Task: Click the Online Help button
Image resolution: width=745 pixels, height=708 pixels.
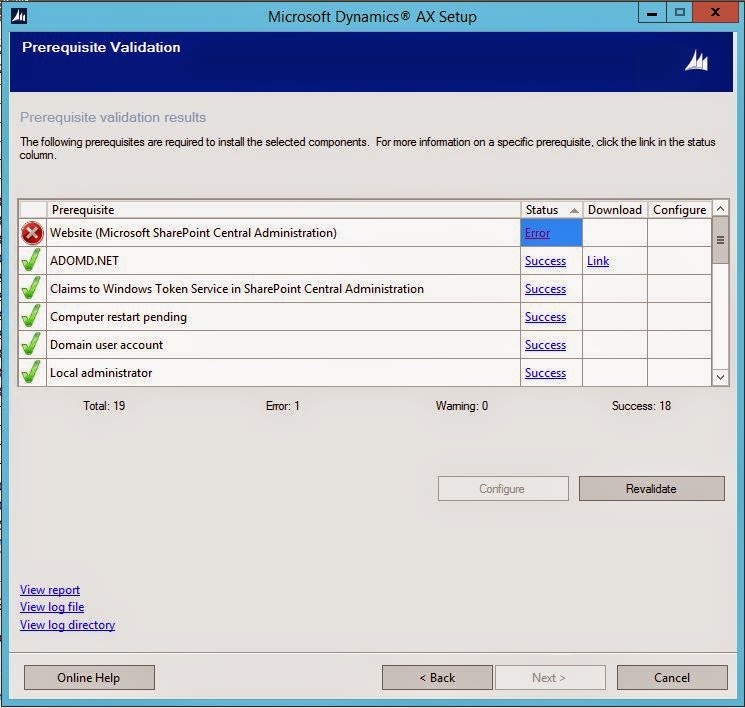Action: coord(89,678)
